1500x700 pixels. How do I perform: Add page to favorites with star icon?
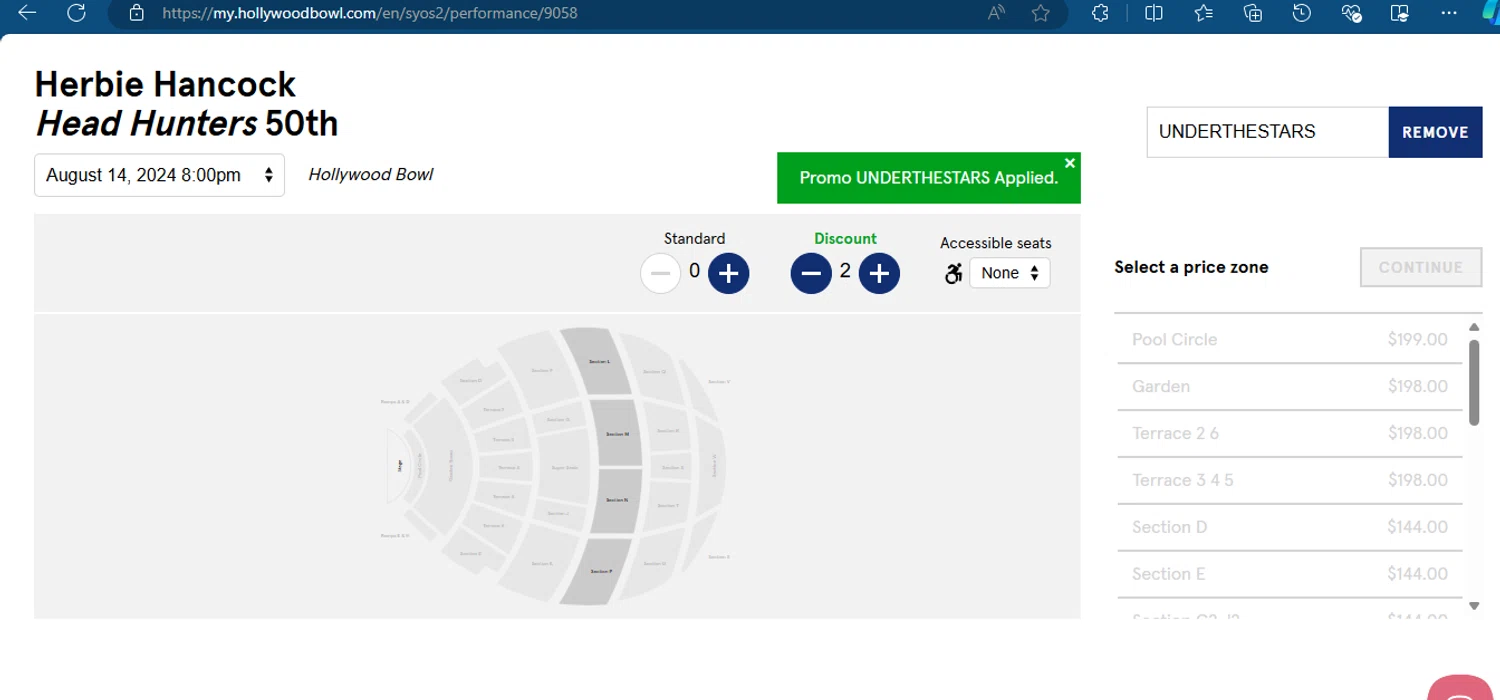(x=1041, y=13)
